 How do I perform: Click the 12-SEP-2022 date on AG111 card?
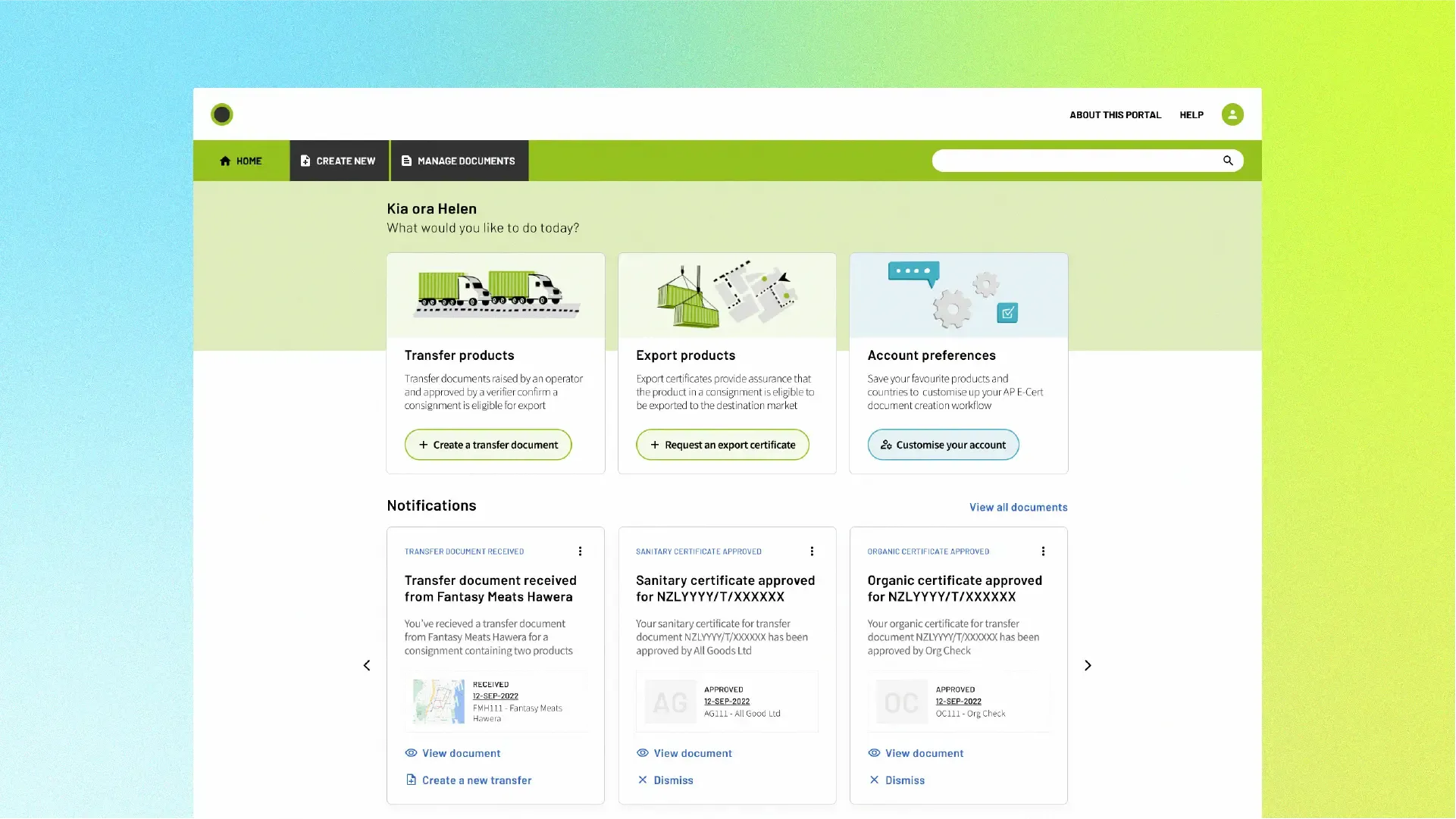point(727,702)
